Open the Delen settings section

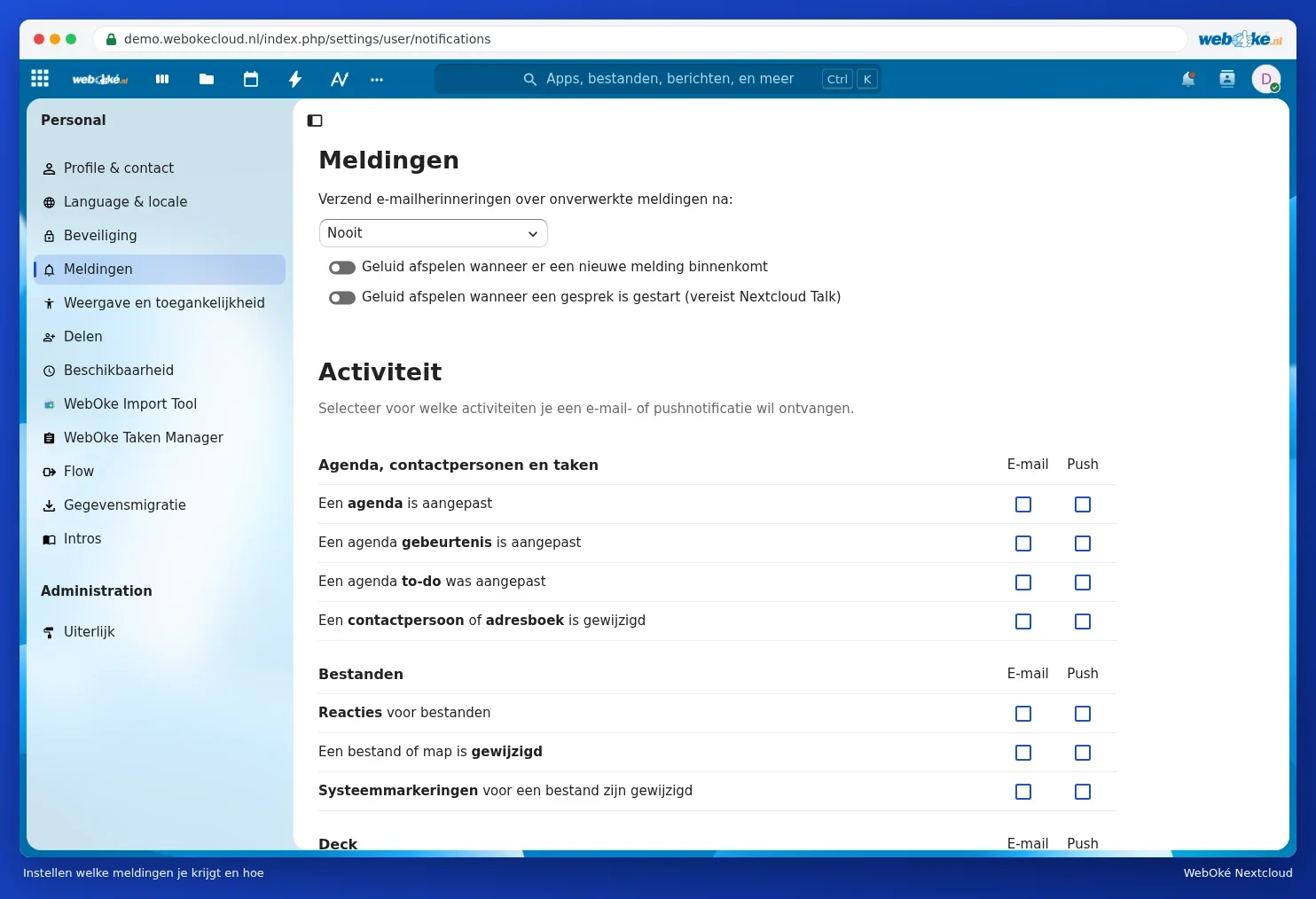coord(160,337)
